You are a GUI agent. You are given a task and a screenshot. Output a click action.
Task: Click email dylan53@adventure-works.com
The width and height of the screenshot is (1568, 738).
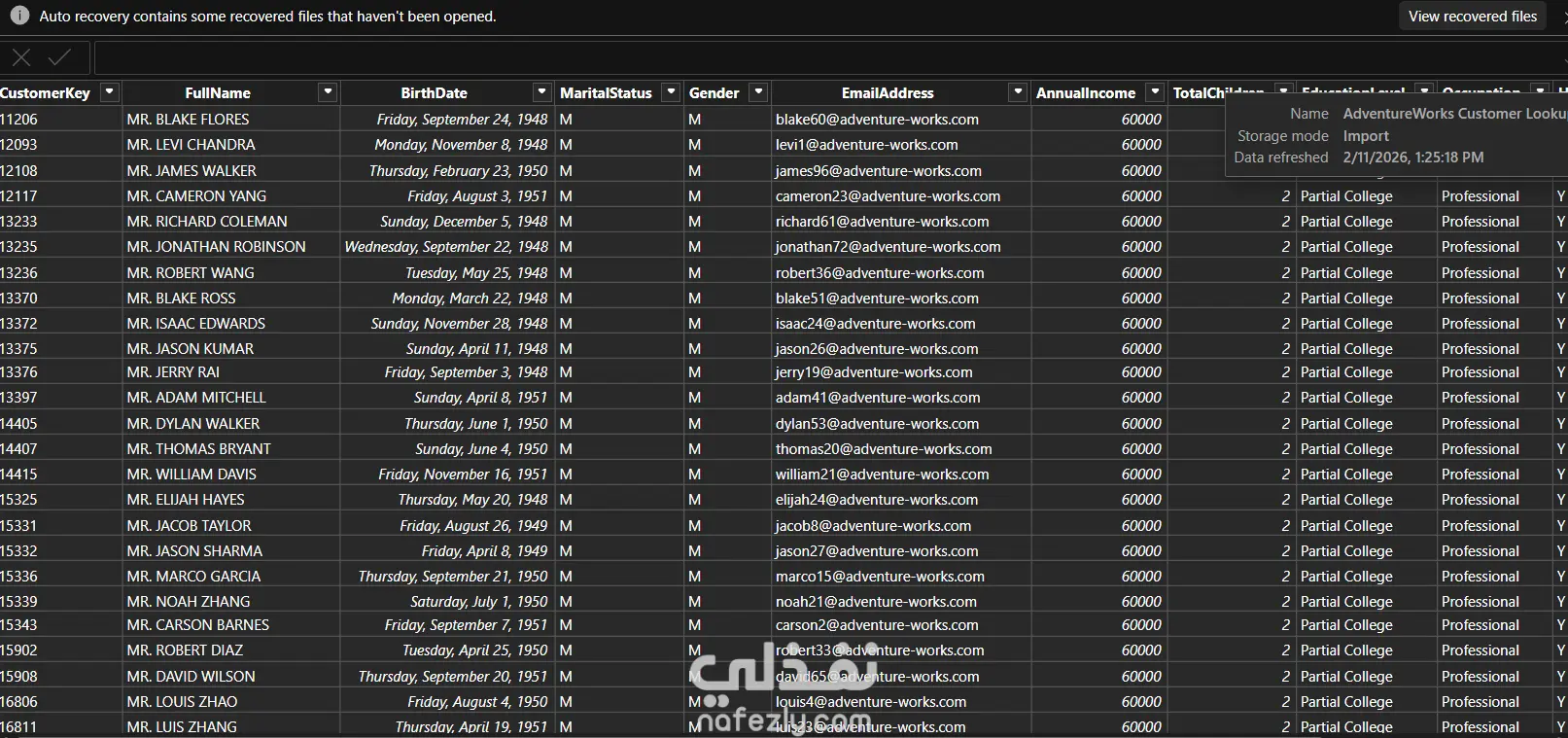click(x=877, y=423)
